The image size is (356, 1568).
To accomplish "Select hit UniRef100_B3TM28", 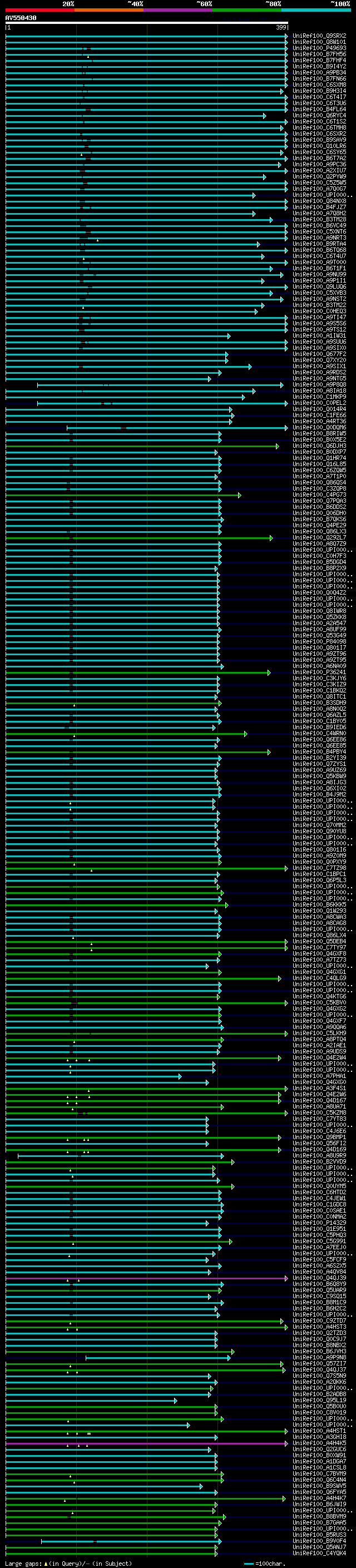I will click(x=319, y=220).
